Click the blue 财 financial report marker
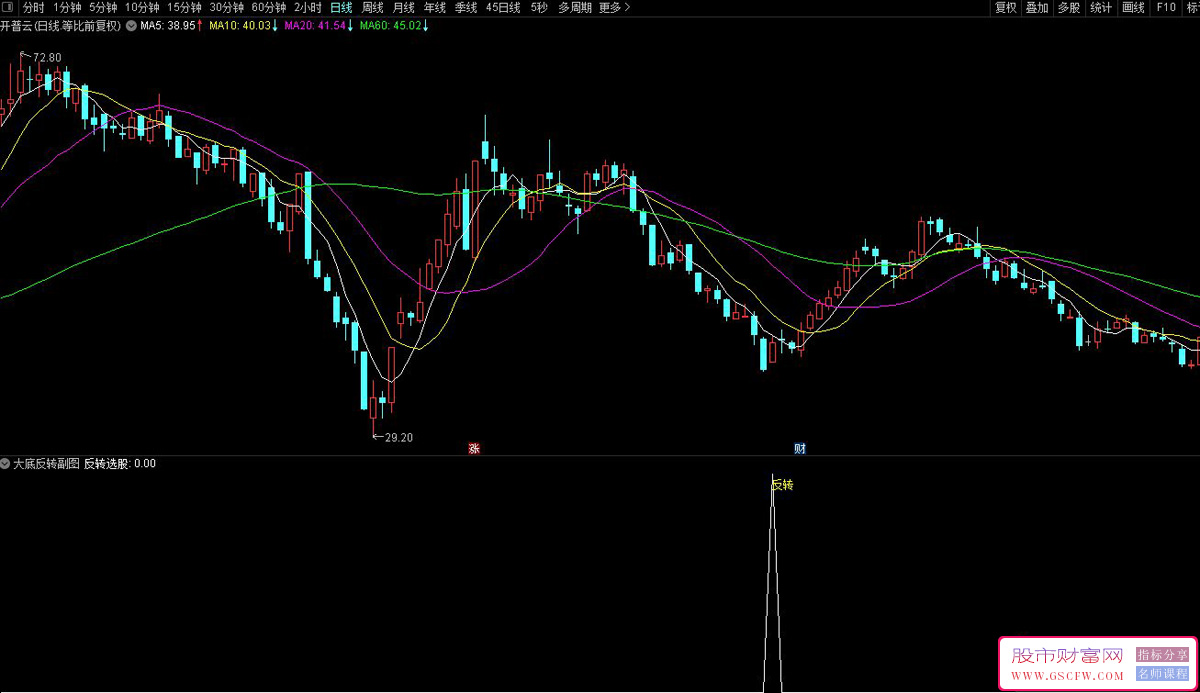 (800, 449)
